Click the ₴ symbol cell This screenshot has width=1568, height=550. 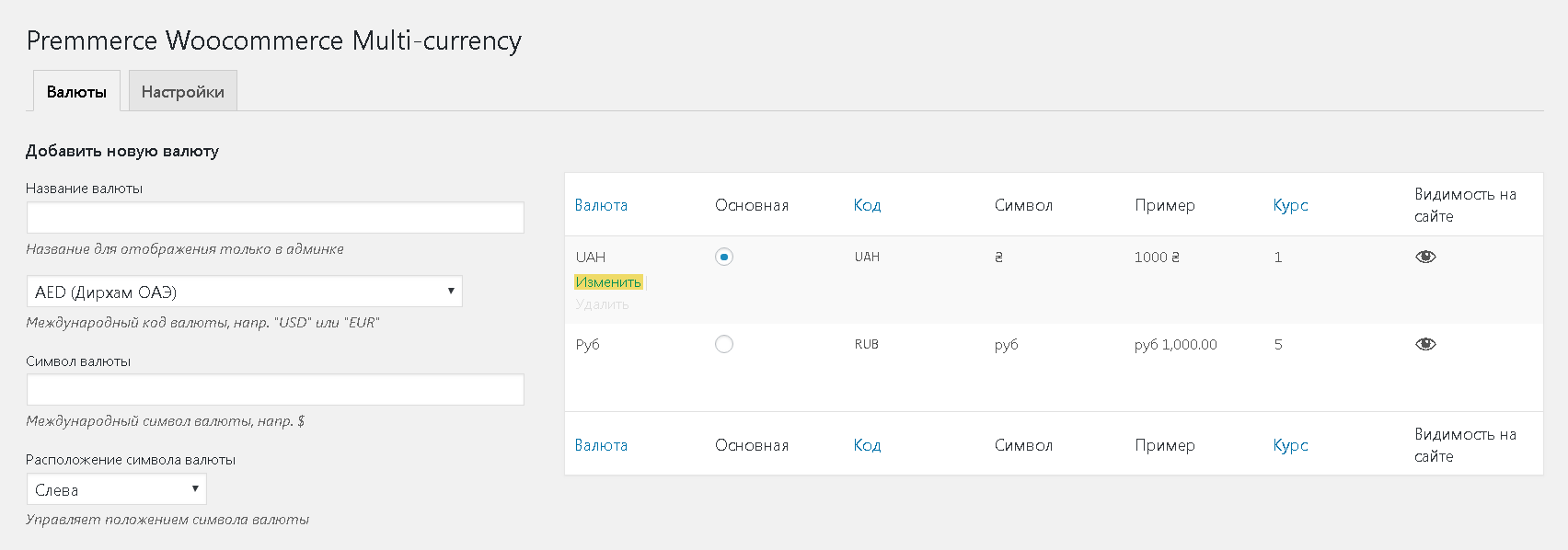pos(998,257)
